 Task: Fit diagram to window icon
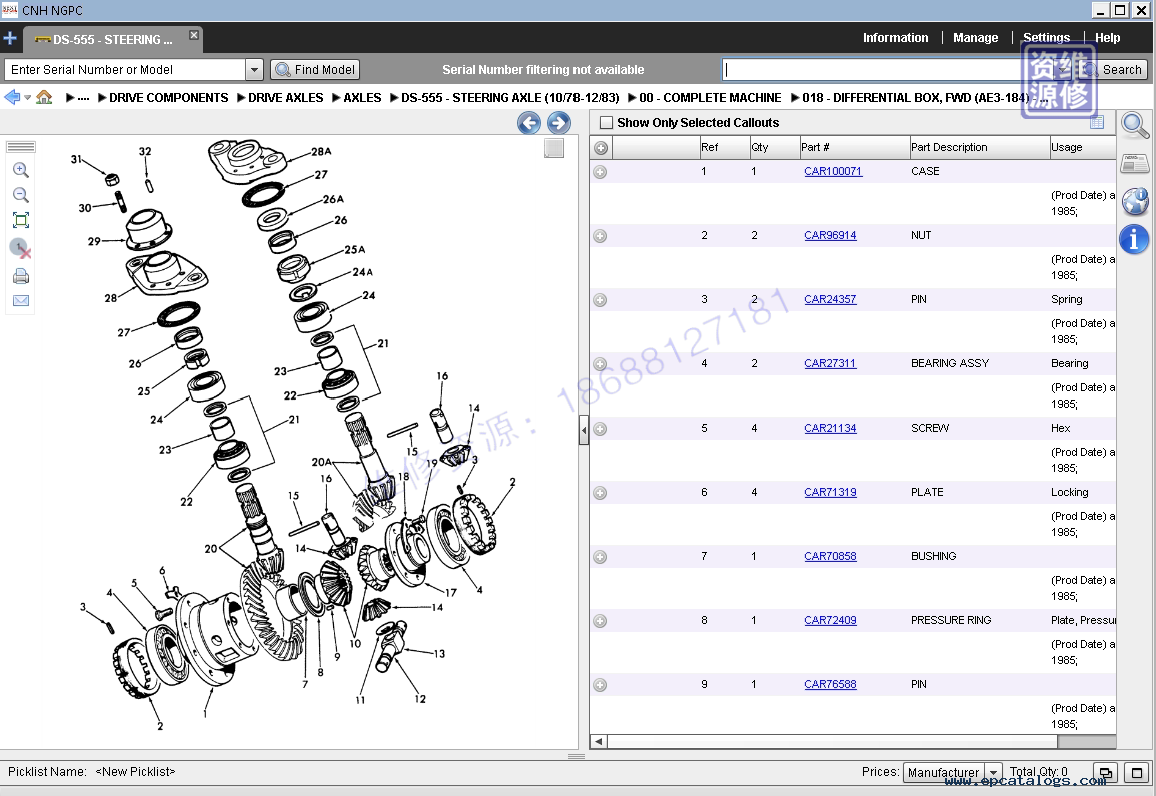coord(20,221)
